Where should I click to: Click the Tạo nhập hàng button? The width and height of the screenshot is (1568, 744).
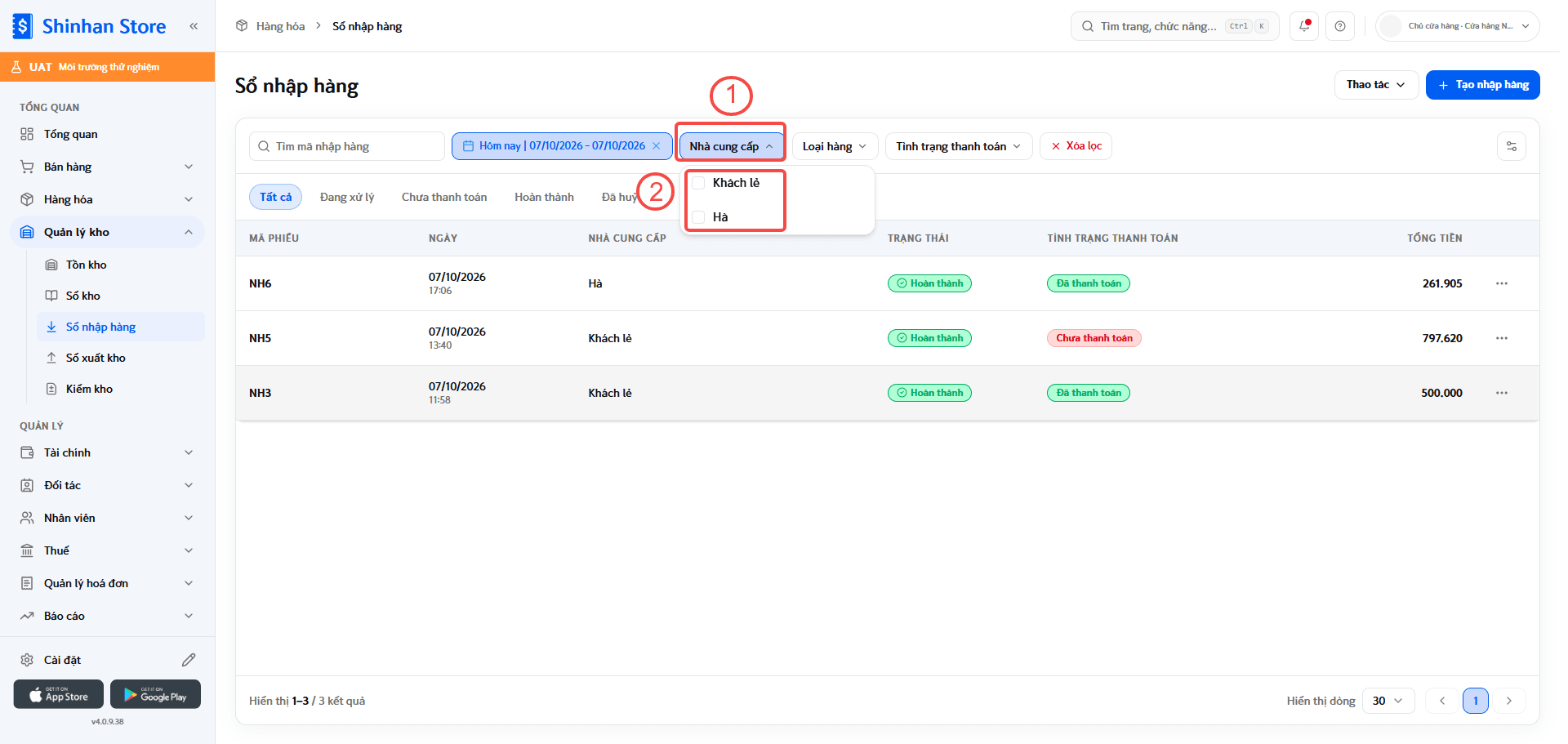coord(1483,85)
